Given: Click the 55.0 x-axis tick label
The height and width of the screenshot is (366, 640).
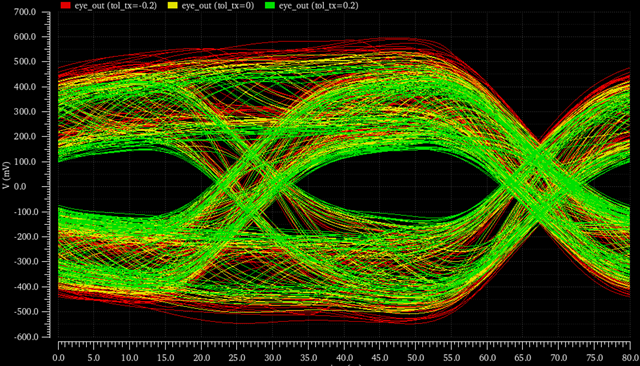Looking at the screenshot, I should [x=451, y=358].
